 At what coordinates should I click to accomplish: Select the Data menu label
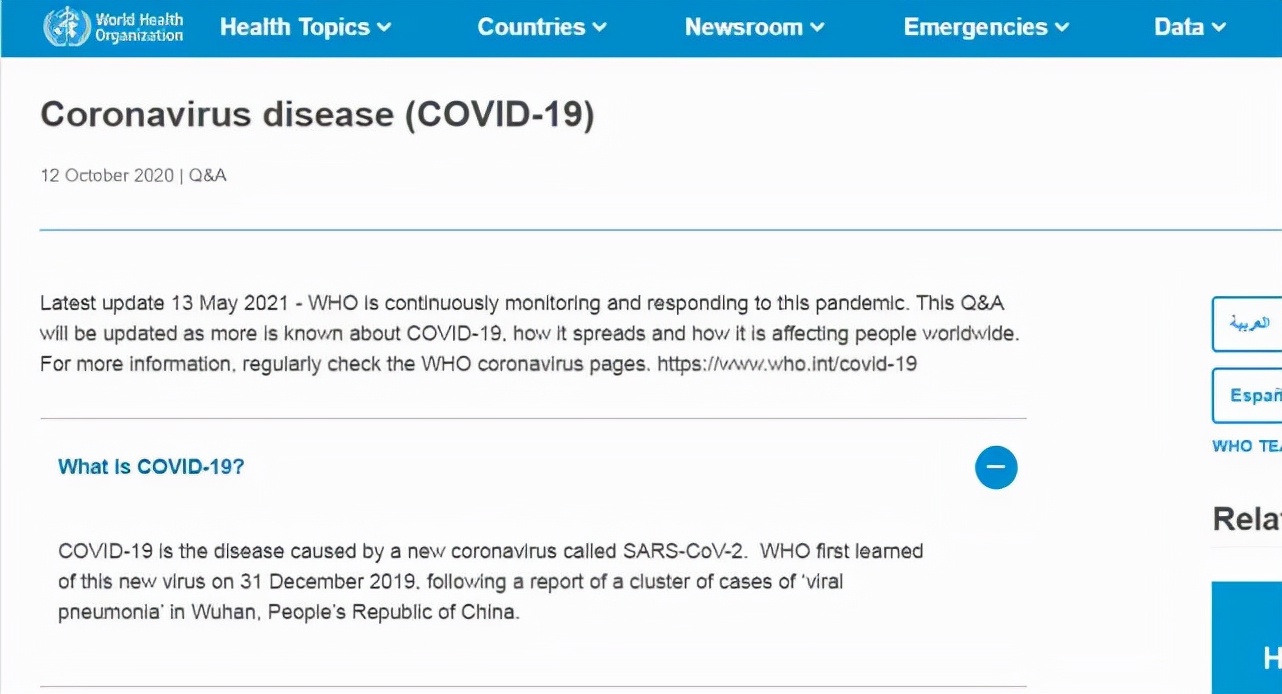point(1179,27)
